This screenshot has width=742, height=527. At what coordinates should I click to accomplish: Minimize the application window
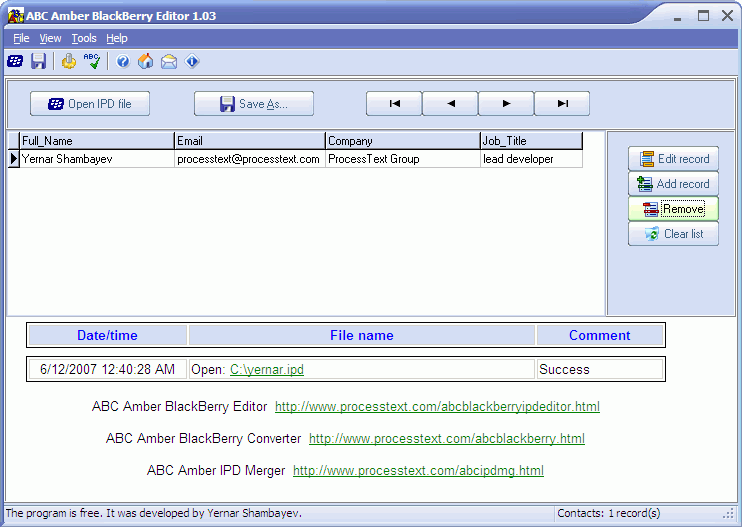(678, 17)
